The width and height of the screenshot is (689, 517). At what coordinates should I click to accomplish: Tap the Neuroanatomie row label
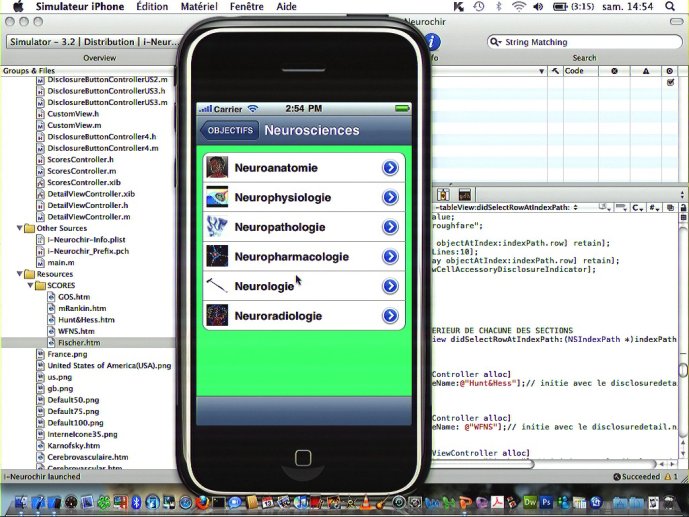click(x=276, y=167)
